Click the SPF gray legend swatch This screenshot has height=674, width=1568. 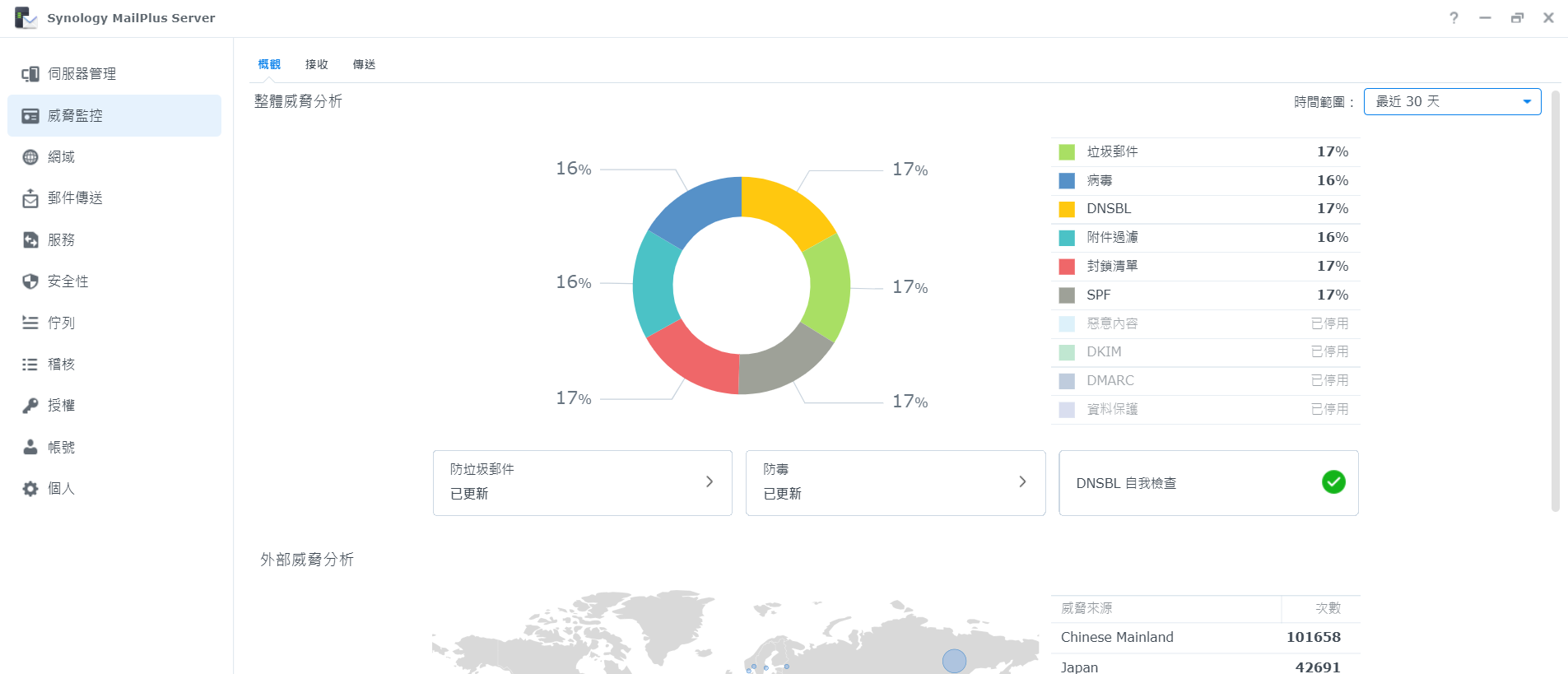1067,295
